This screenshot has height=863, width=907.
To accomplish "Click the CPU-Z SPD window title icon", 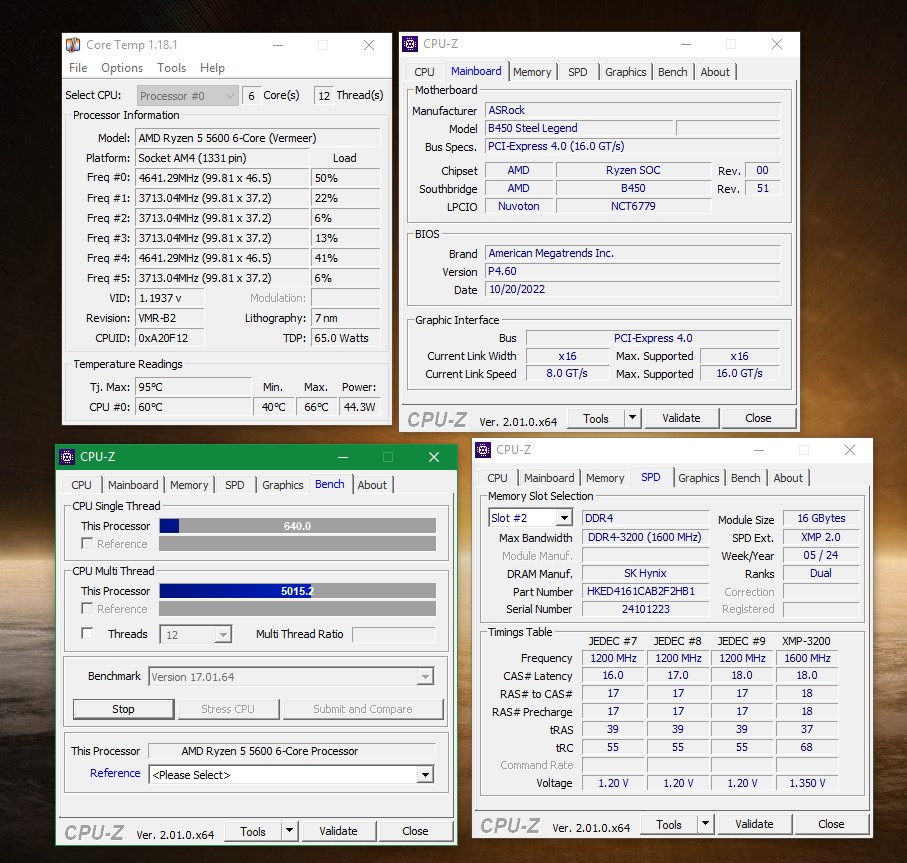I will point(483,449).
